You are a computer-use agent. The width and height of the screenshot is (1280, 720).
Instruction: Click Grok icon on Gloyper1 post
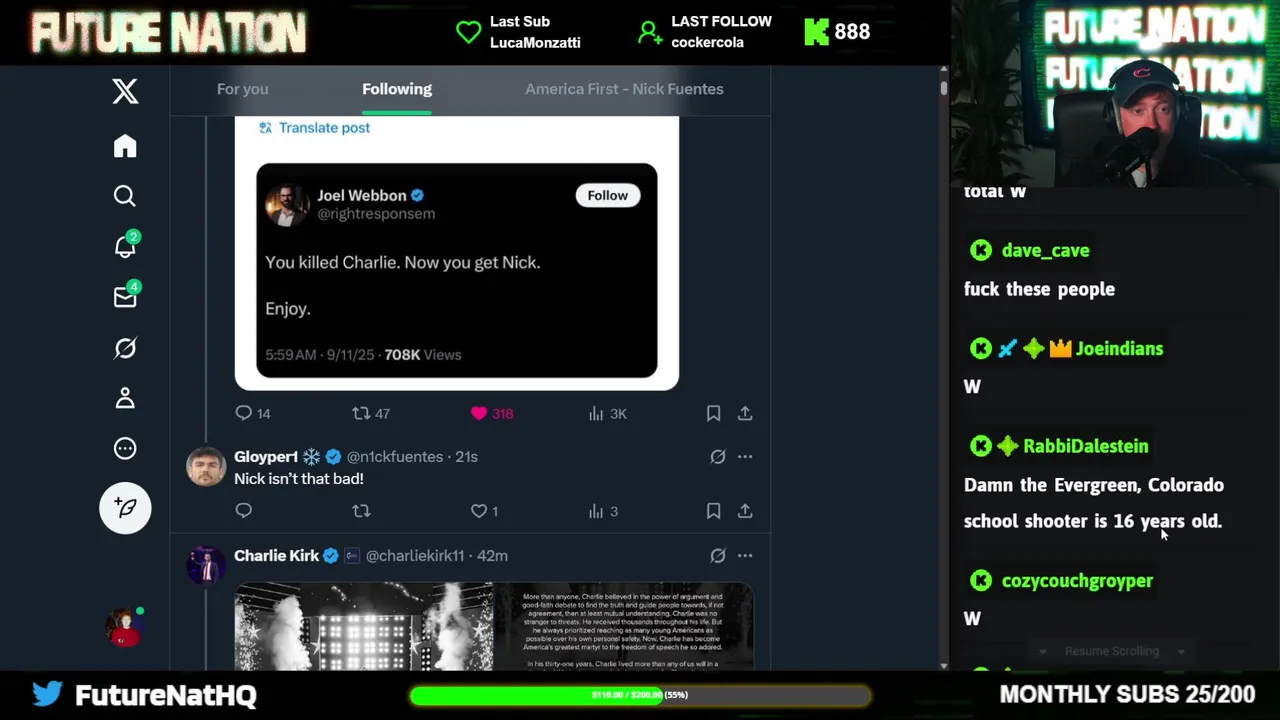pos(717,457)
